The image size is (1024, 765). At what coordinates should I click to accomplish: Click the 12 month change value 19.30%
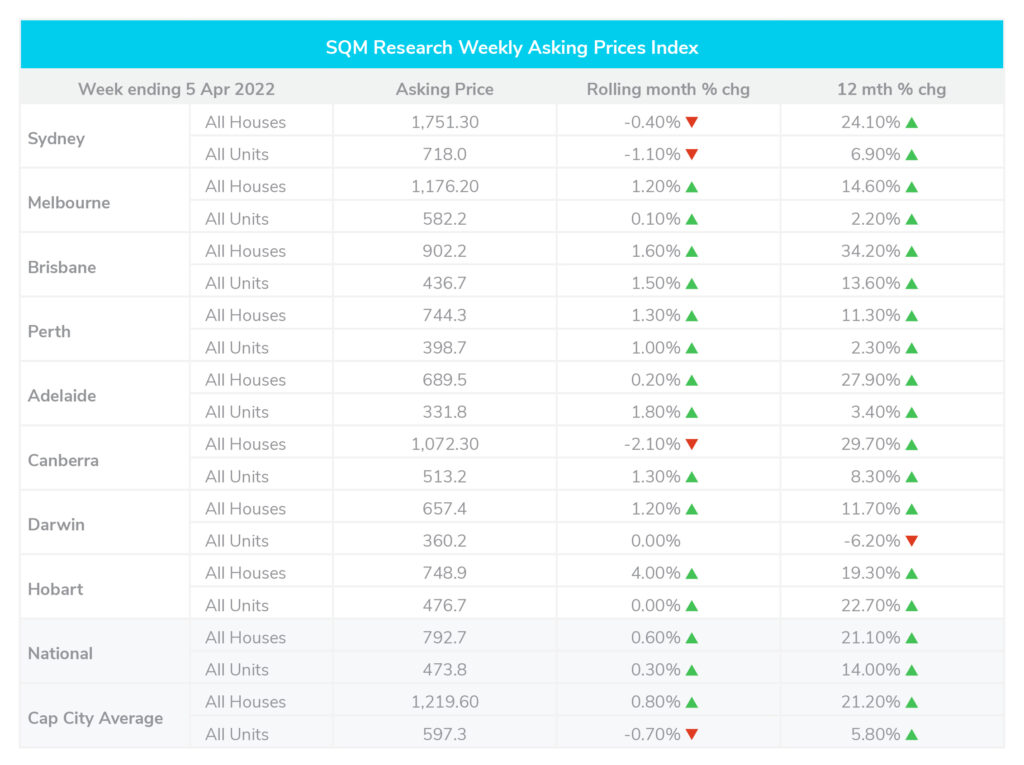[x=871, y=573]
